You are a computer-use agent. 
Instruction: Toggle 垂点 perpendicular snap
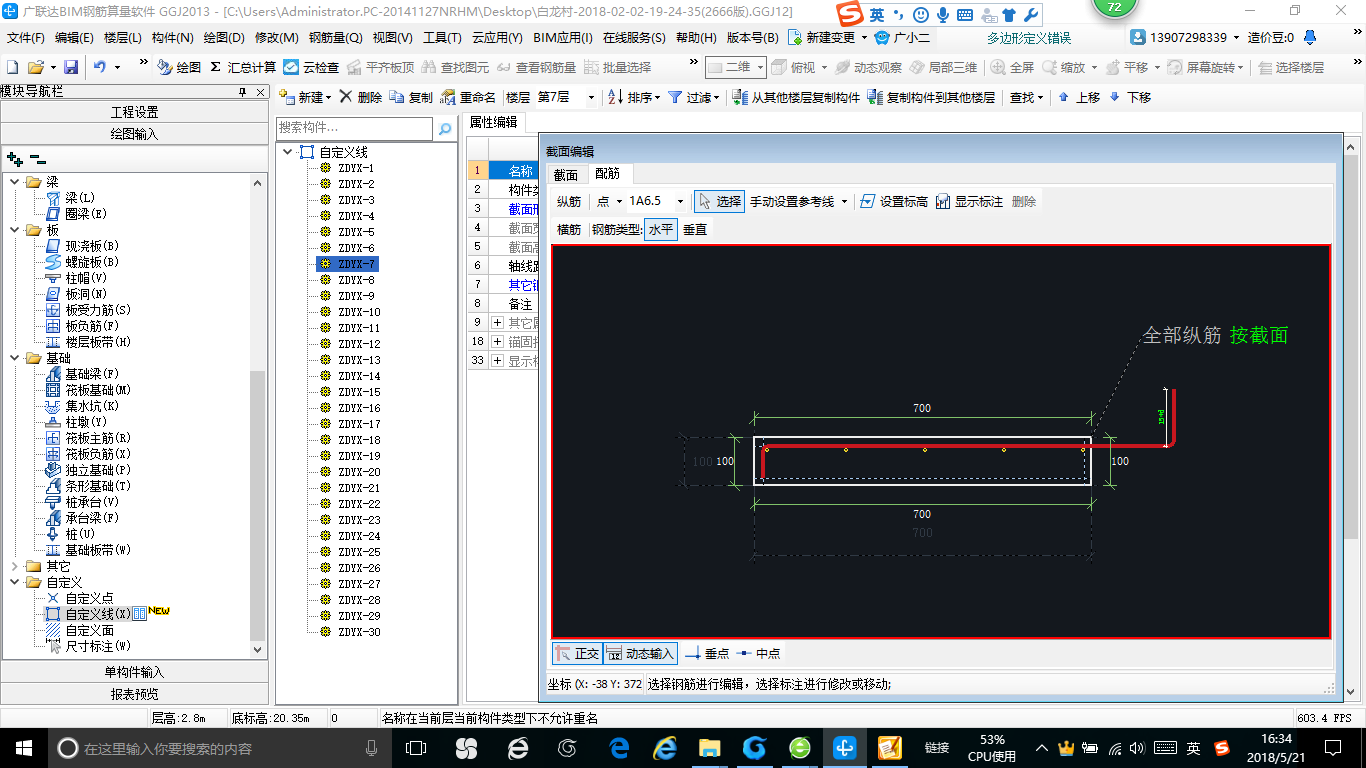click(707, 653)
